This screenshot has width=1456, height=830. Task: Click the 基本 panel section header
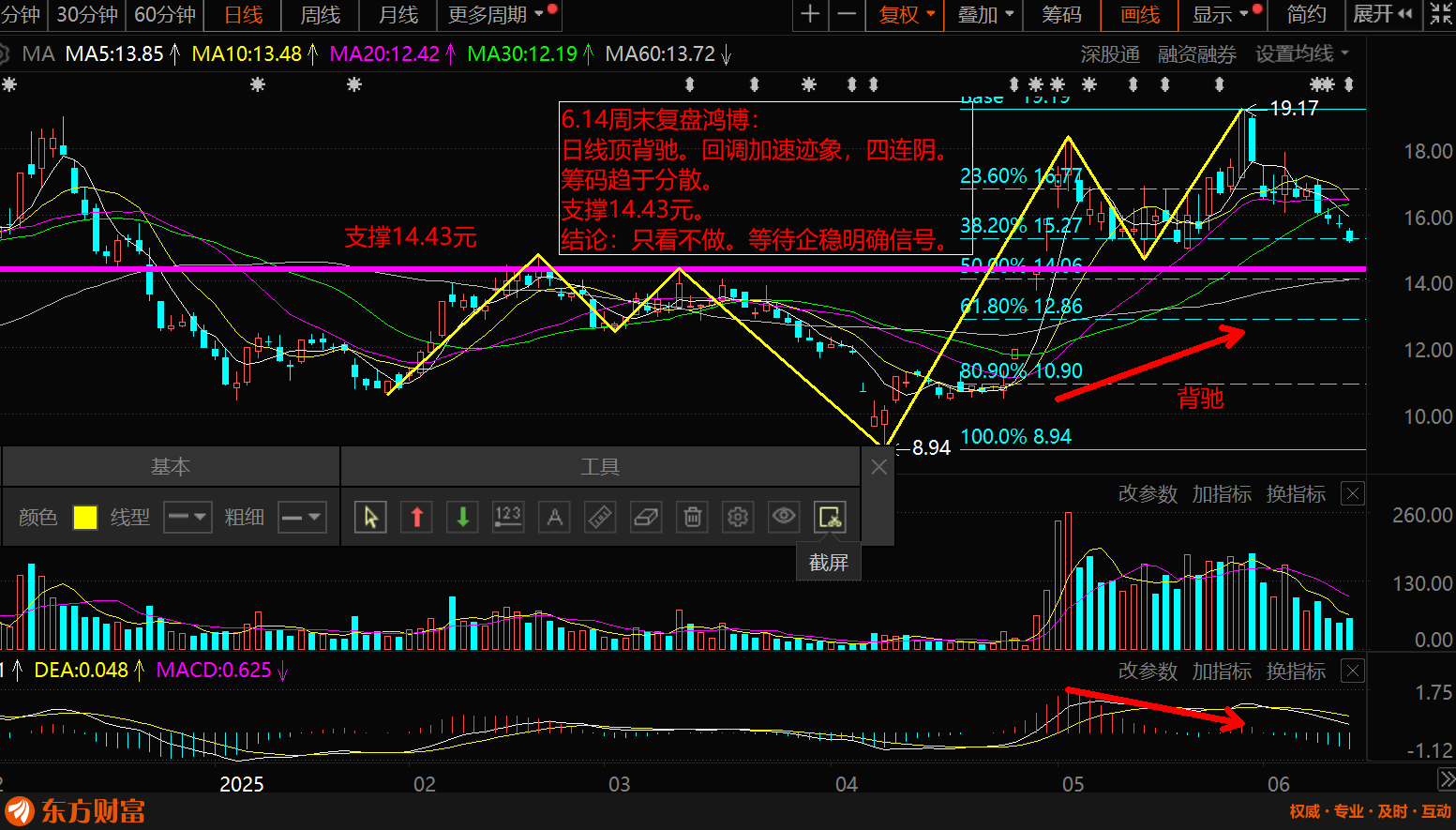171,466
